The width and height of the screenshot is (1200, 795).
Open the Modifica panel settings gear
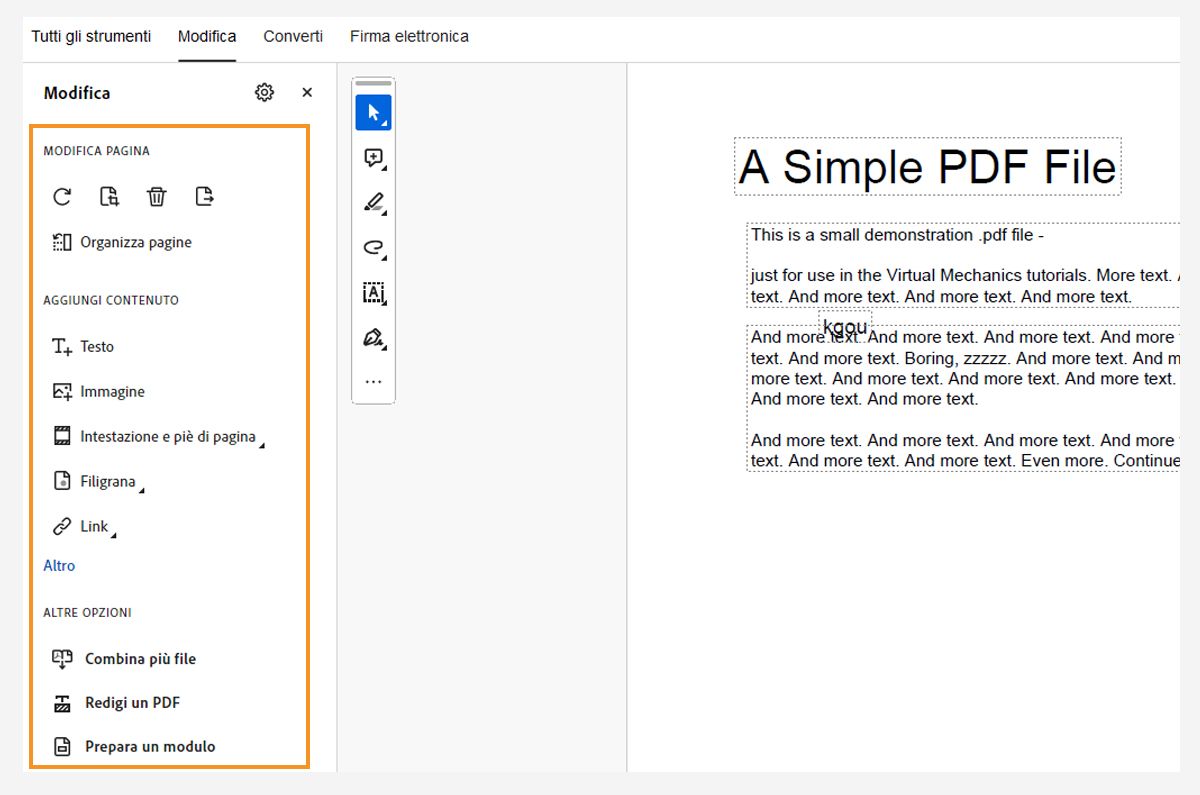(264, 92)
